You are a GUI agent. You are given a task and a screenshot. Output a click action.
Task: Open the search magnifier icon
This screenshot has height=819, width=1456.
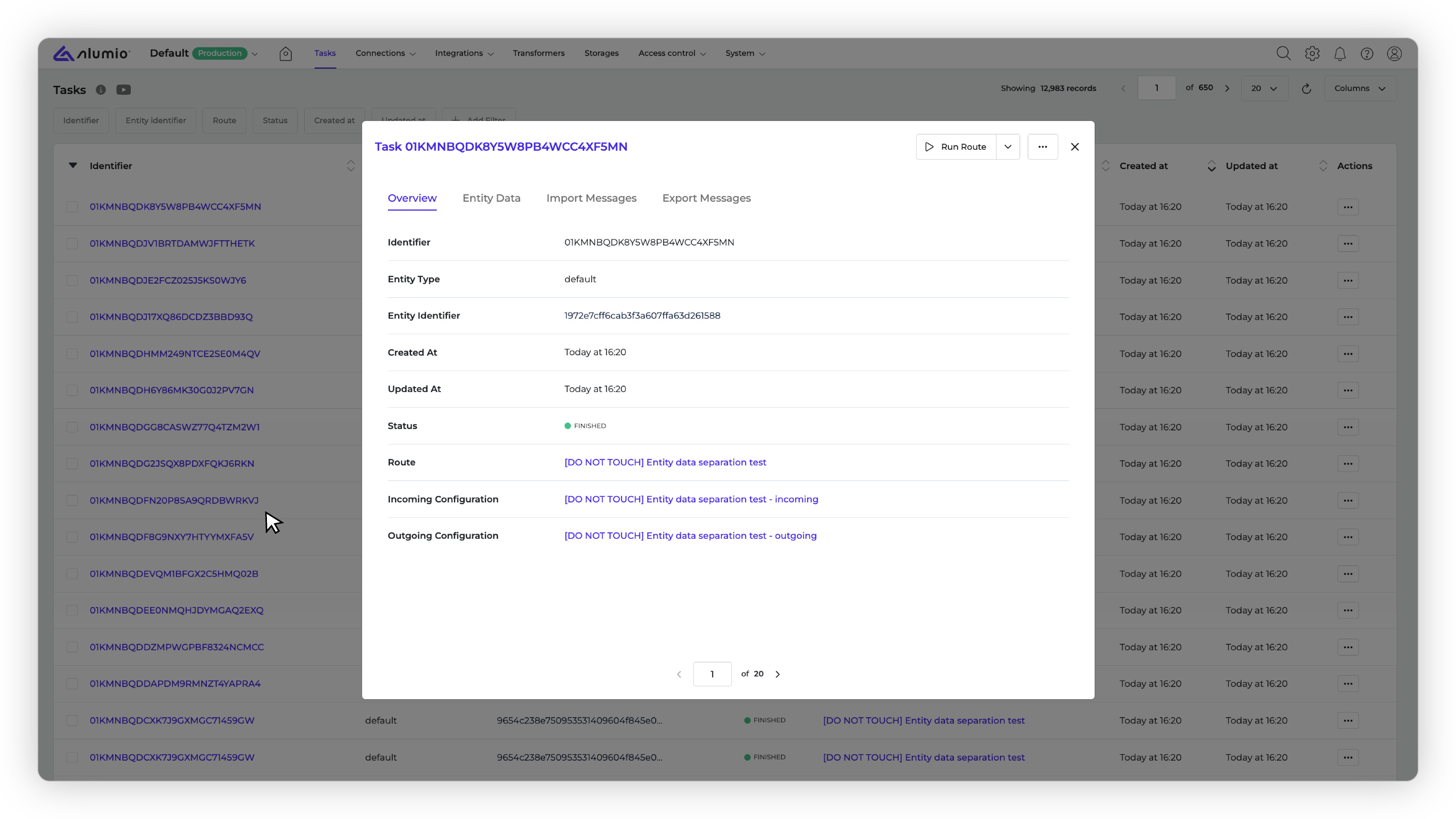click(x=1283, y=53)
